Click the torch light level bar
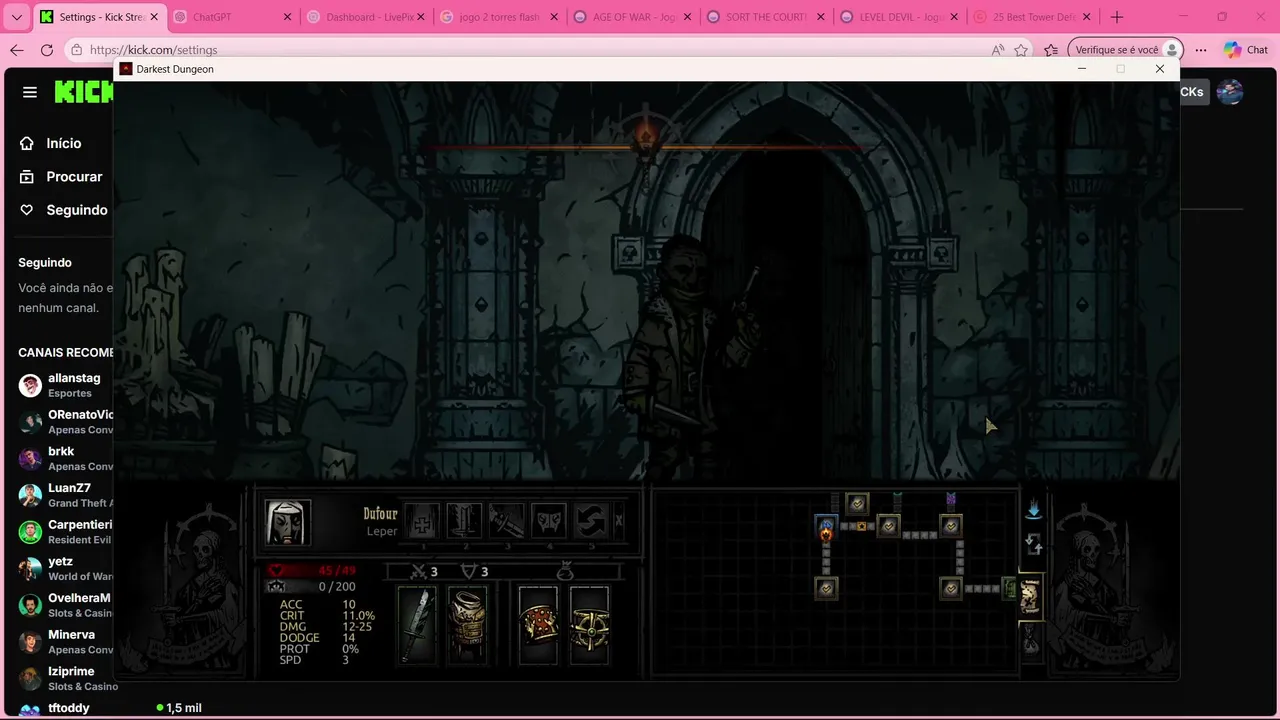The height and width of the screenshot is (720, 1280). point(645,147)
